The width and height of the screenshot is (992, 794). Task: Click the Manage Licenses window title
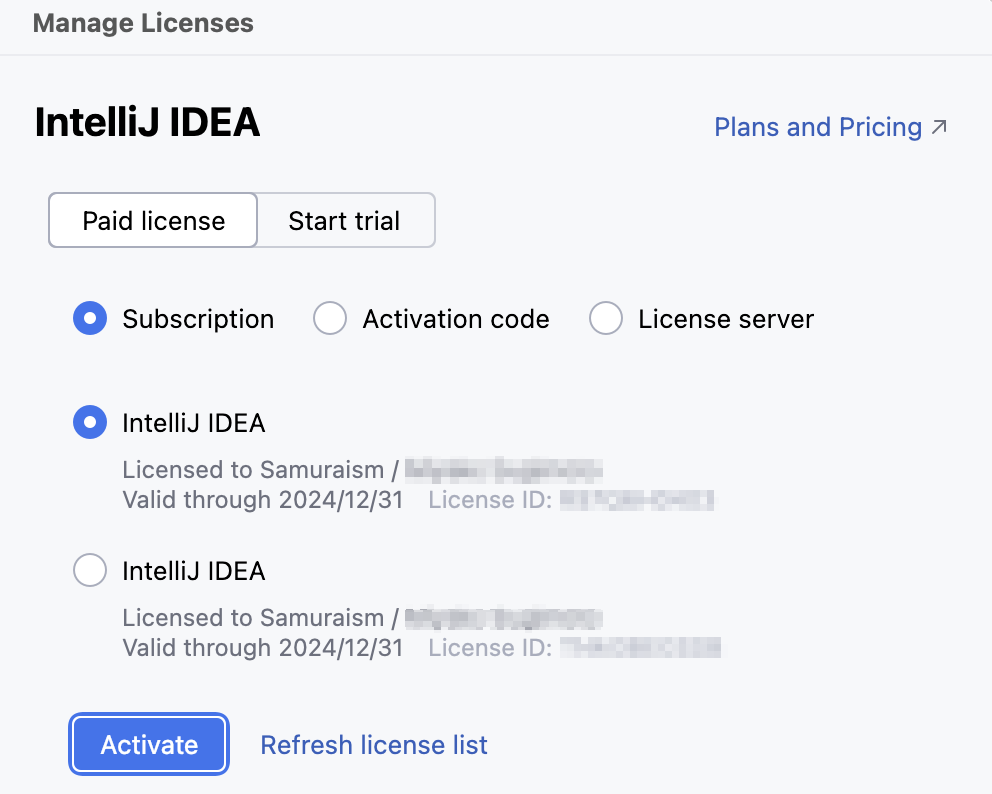click(143, 23)
